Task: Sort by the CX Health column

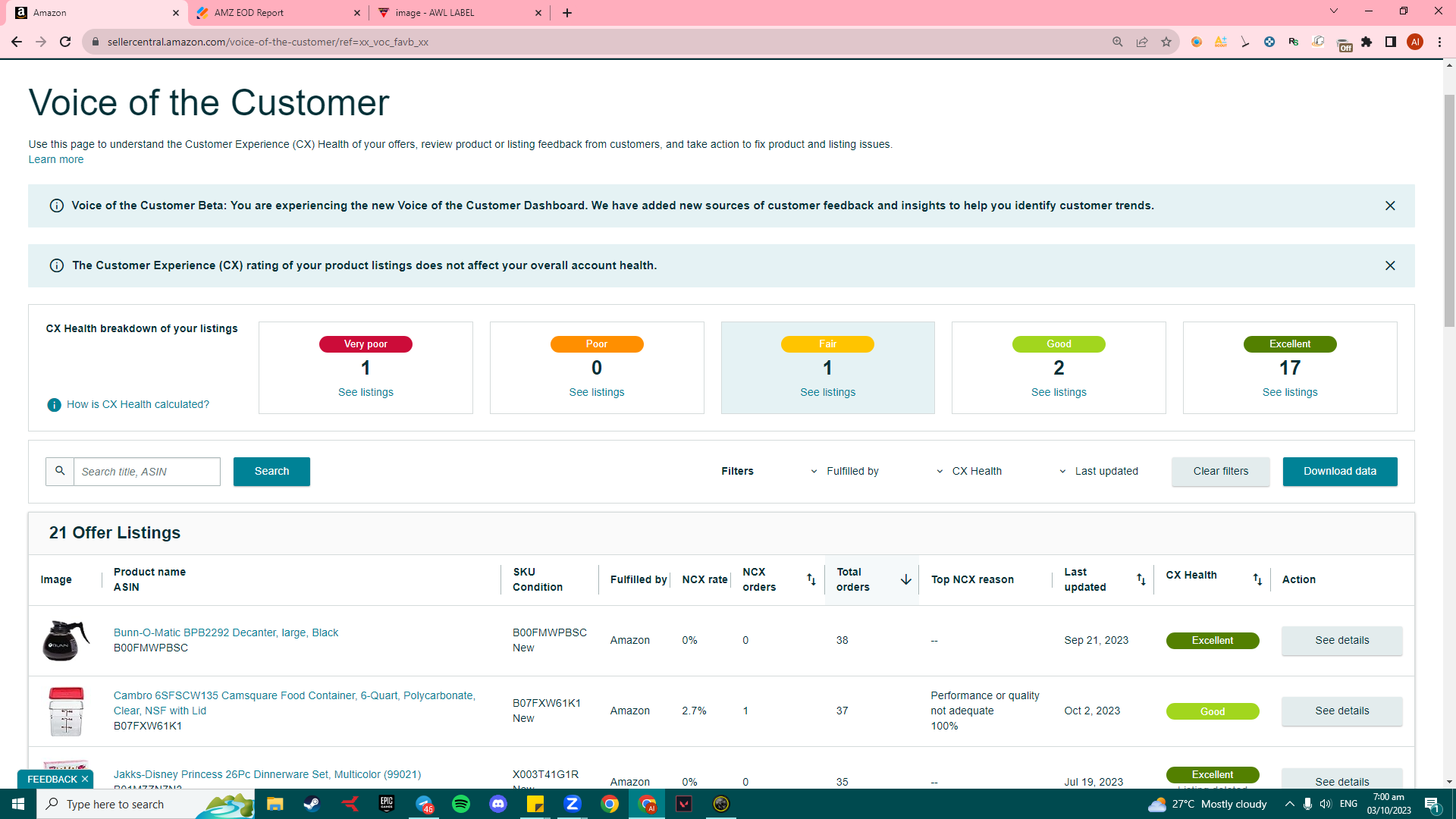Action: coord(1257,579)
